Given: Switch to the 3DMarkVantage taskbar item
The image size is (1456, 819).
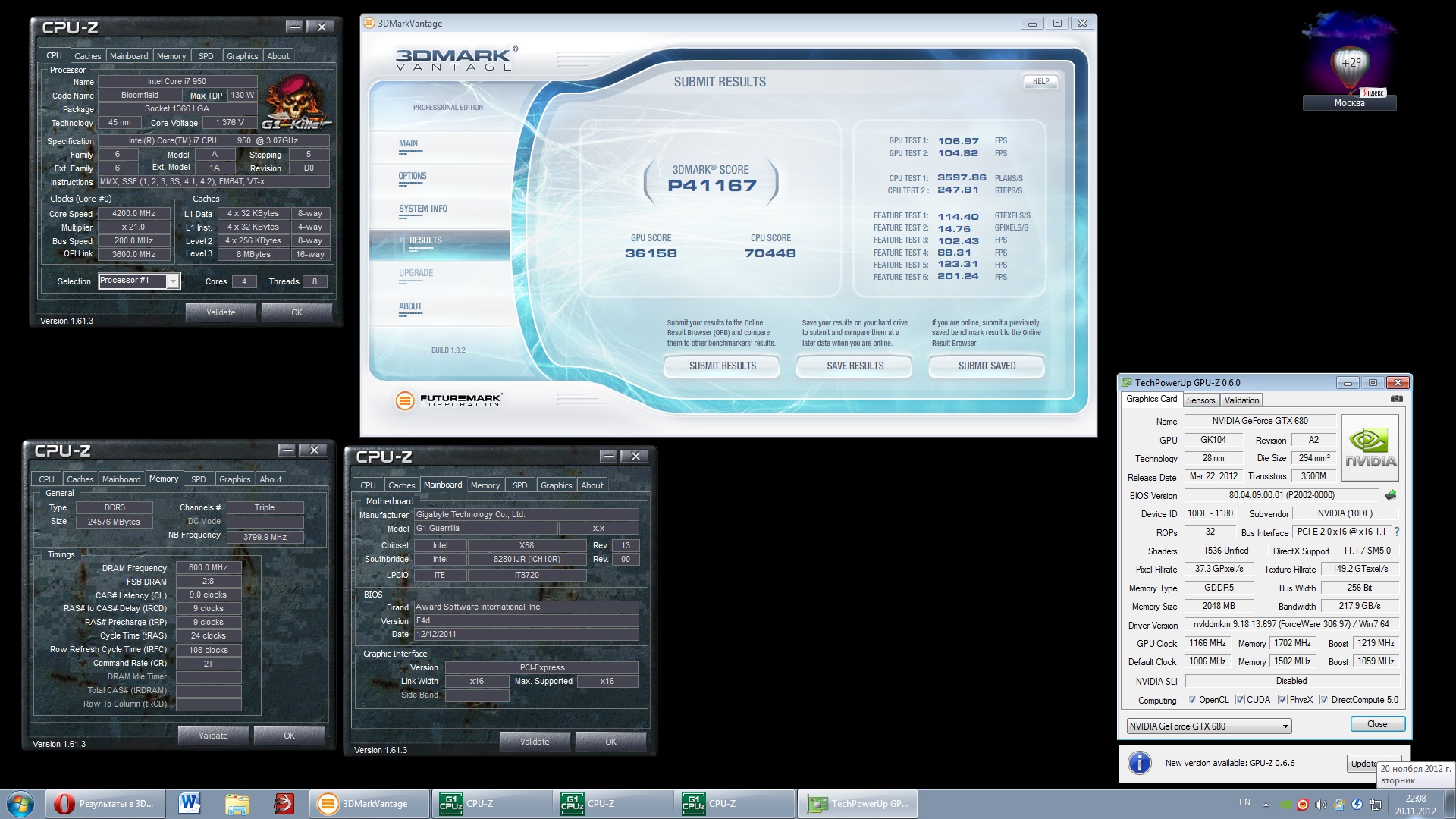Looking at the screenshot, I should (370, 804).
